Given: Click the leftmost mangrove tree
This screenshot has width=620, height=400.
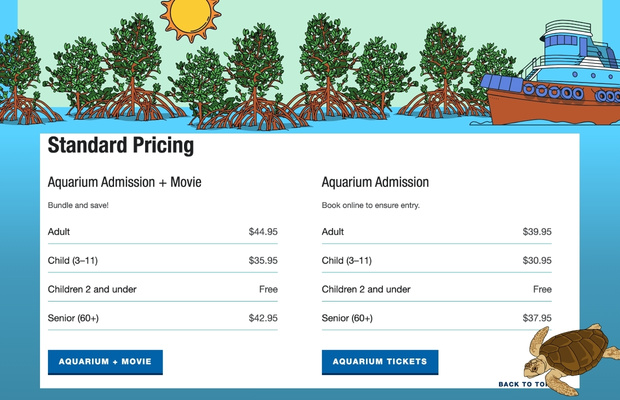Looking at the screenshot, I should pyautogui.click(x=20, y=75).
